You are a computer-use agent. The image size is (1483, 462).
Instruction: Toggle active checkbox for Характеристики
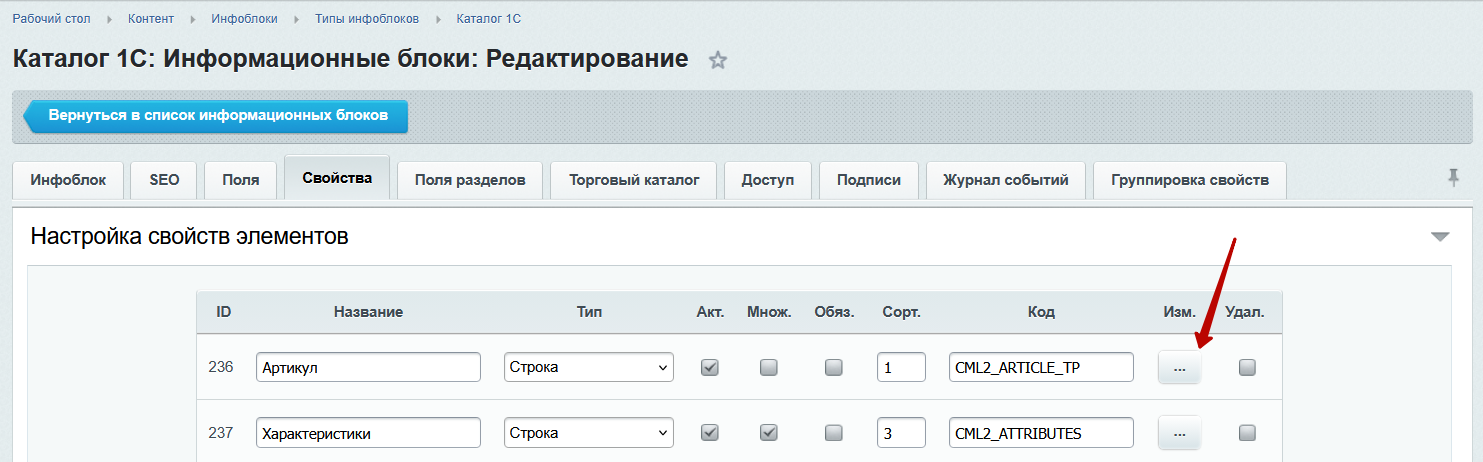click(x=710, y=433)
